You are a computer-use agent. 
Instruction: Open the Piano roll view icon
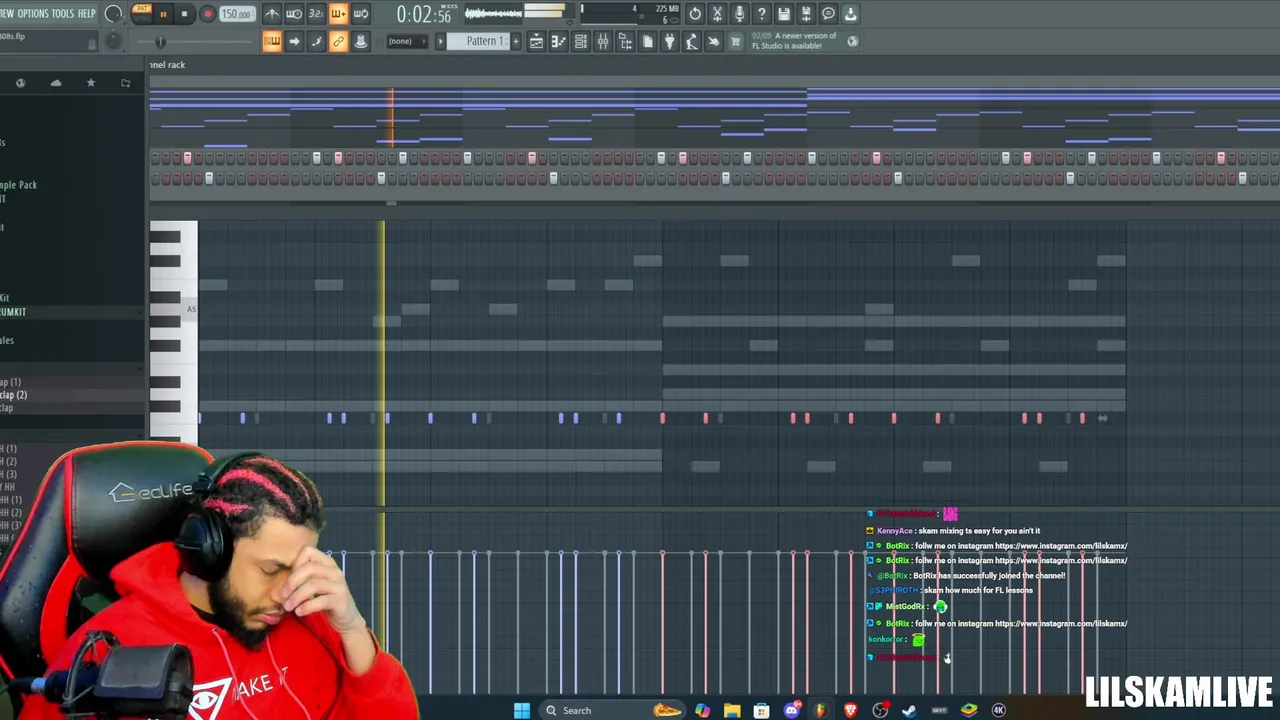[x=559, y=41]
